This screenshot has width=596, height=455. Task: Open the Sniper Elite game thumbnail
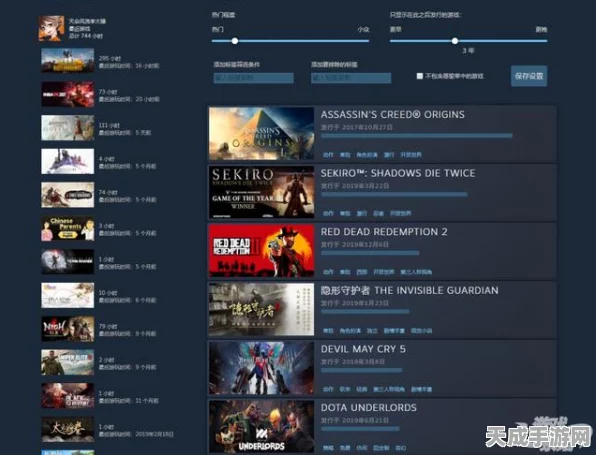(68, 362)
